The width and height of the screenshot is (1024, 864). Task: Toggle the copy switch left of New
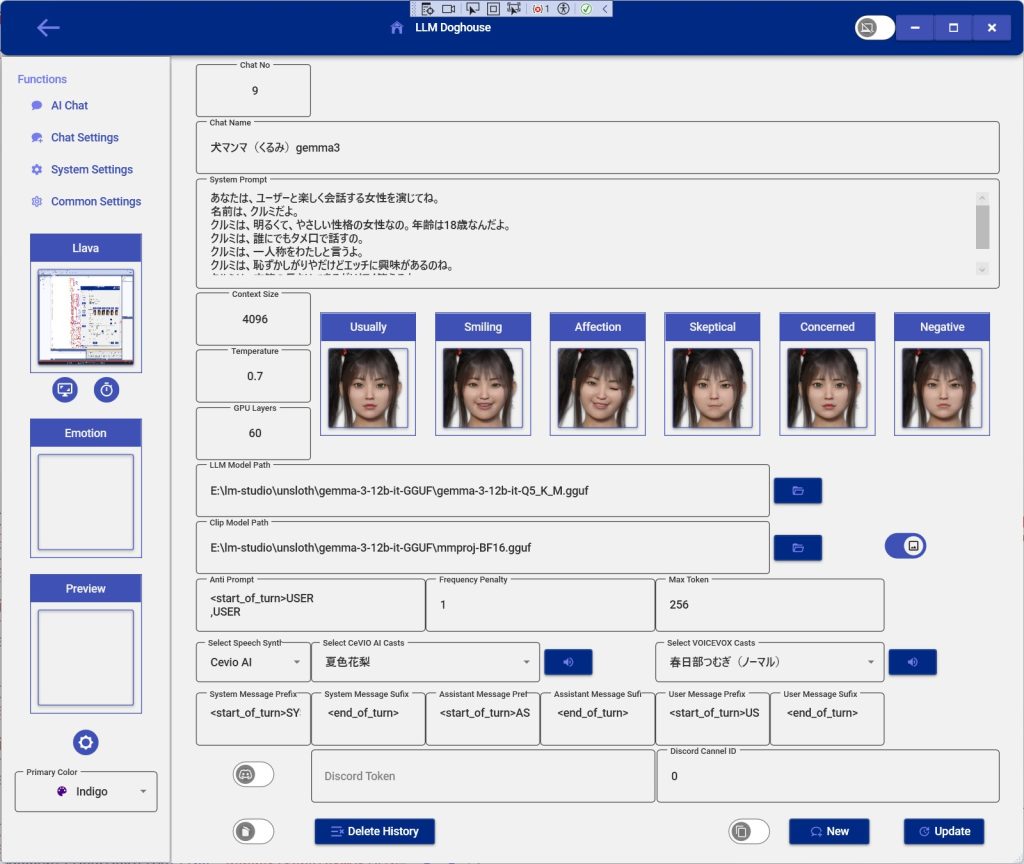coord(748,831)
